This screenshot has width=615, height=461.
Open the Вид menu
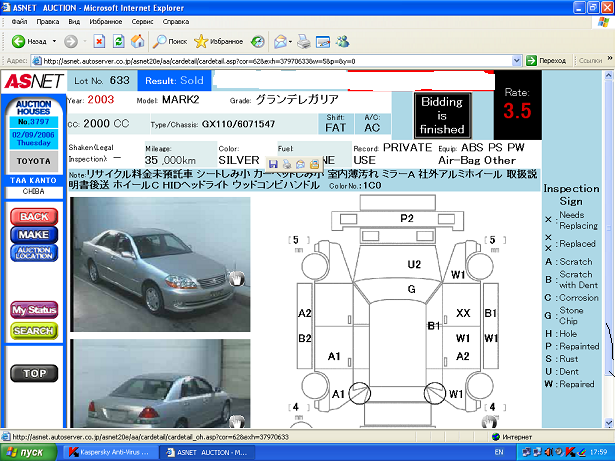click(x=74, y=22)
